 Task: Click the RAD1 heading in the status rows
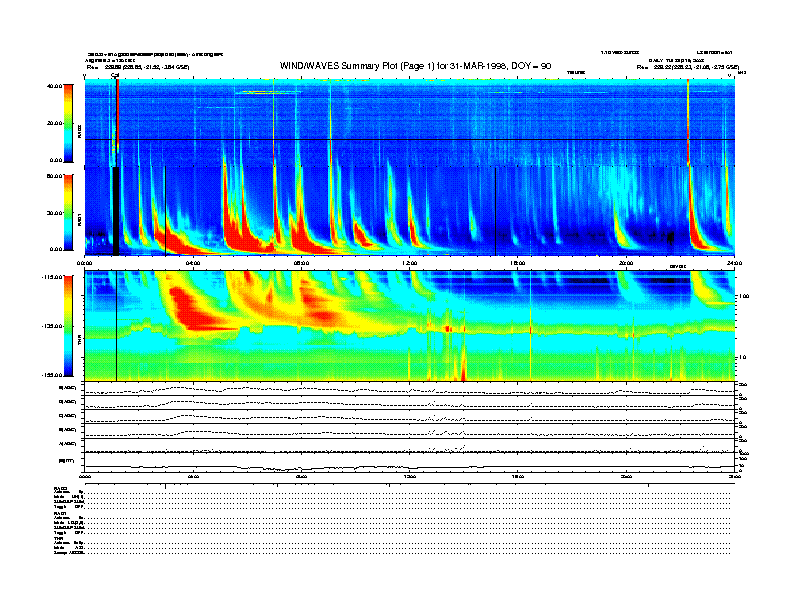point(60,514)
